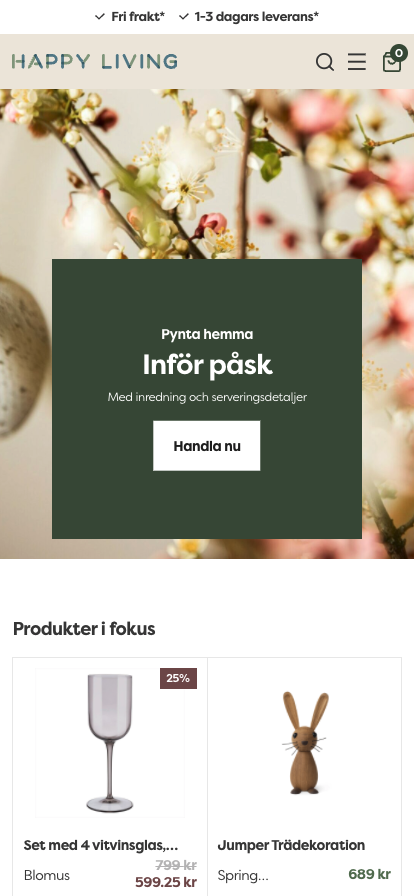414x896 pixels.
Task: Open the wine glass product image
Action: [x=110, y=743]
